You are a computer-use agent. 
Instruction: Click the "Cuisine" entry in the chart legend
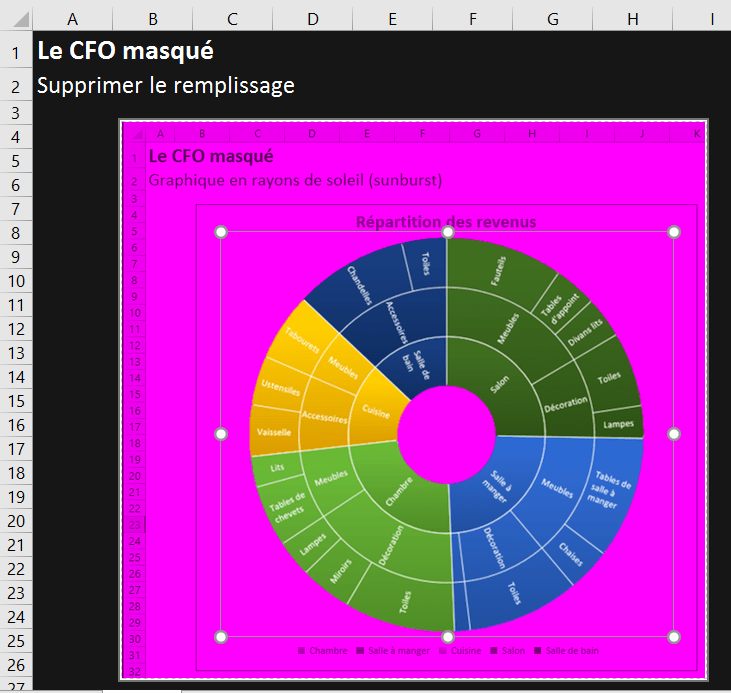(x=465, y=651)
